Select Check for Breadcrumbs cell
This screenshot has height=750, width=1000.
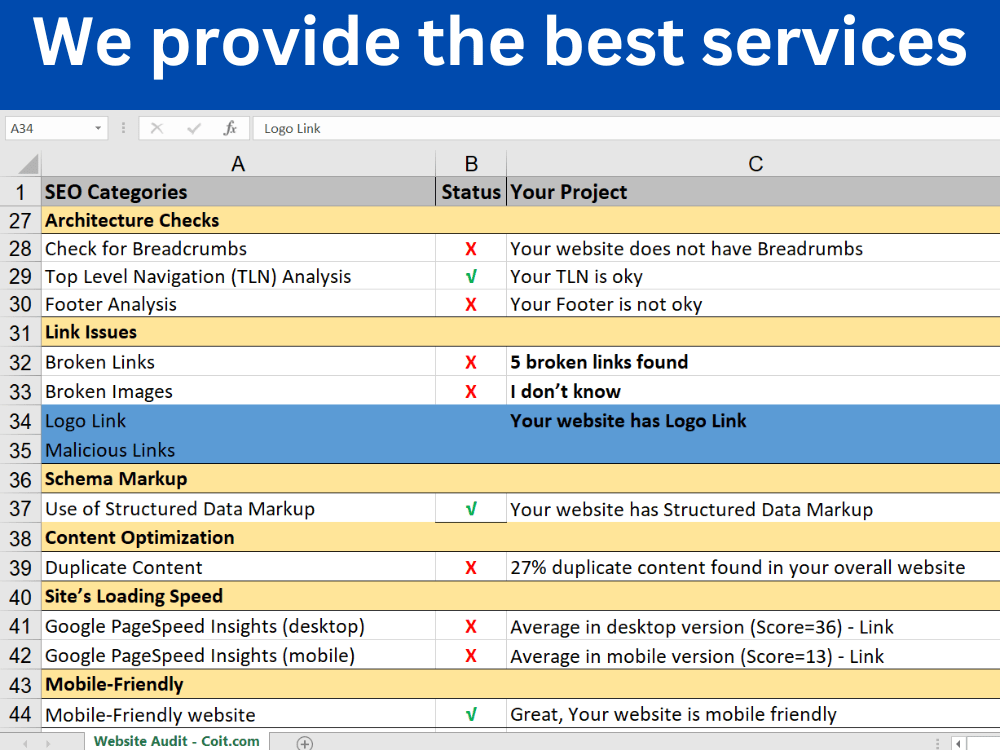pyautogui.click(x=238, y=248)
